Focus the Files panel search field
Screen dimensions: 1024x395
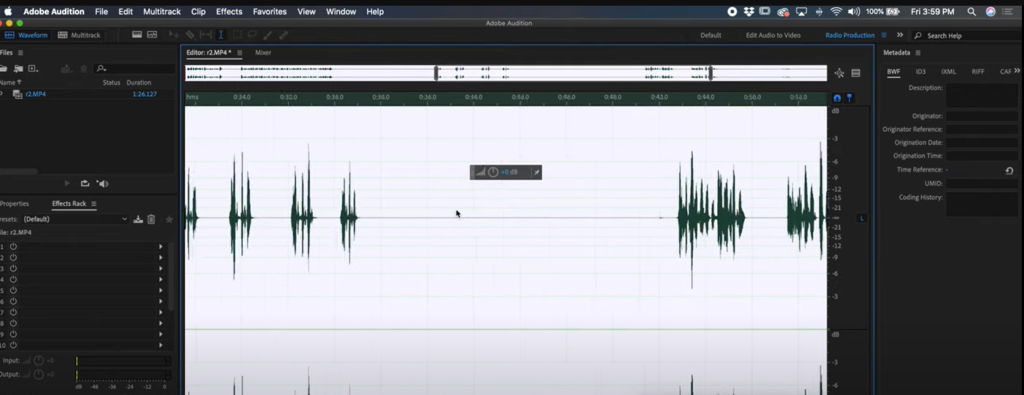click(134, 69)
